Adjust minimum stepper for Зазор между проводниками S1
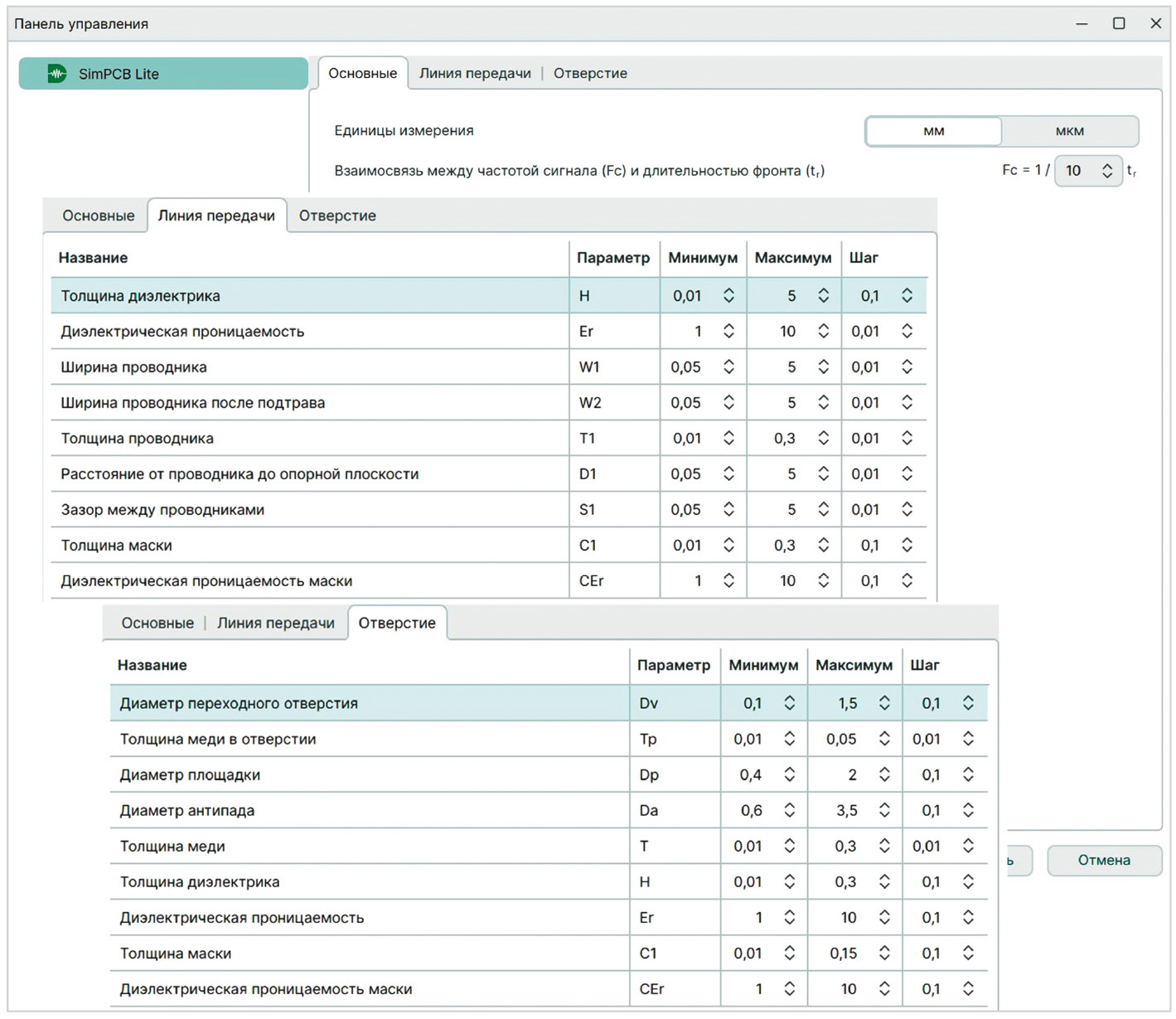Screen dimensions: 1176x1019 click(x=728, y=509)
